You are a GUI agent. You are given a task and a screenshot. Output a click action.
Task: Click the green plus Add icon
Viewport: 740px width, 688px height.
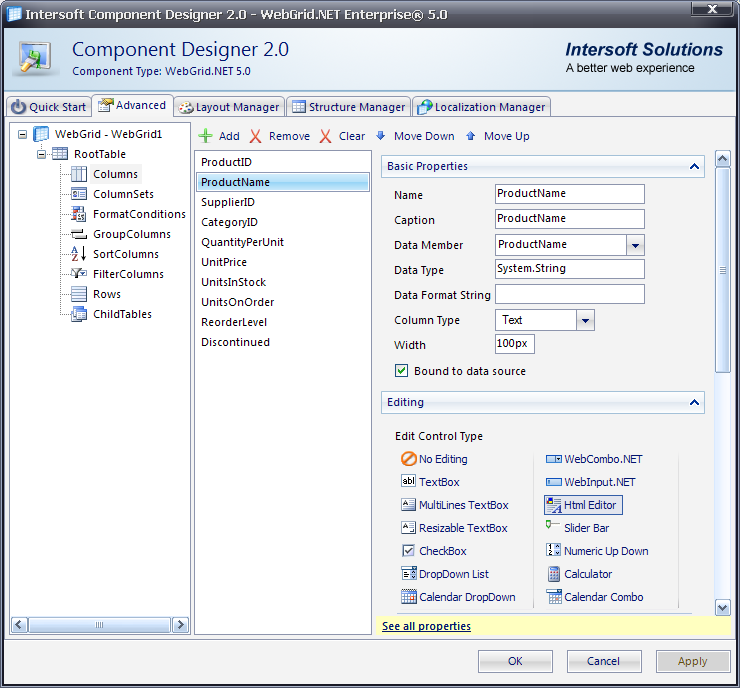coord(205,136)
